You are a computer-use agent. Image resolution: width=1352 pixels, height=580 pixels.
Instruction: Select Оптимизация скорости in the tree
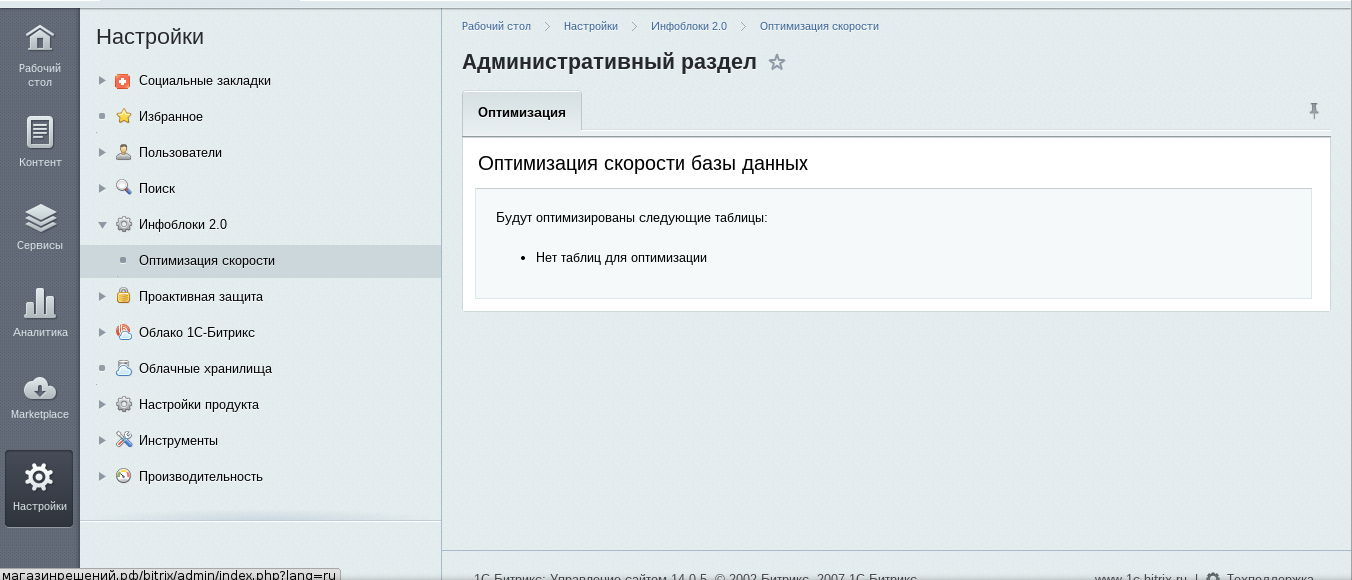pyautogui.click(x=206, y=261)
